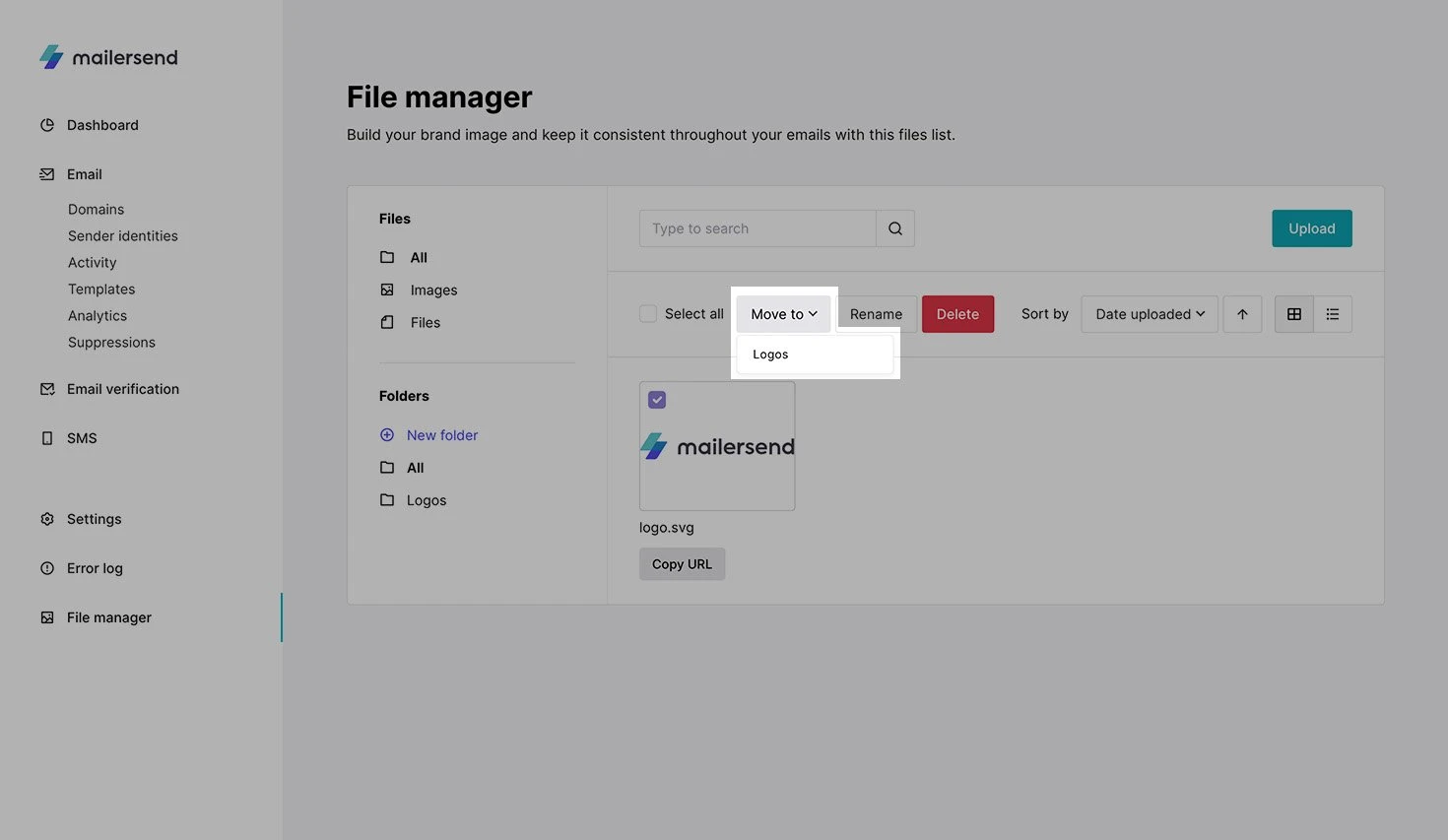The height and width of the screenshot is (840, 1448).
Task: Open the Date uploaded sort dropdown
Action: click(1149, 314)
